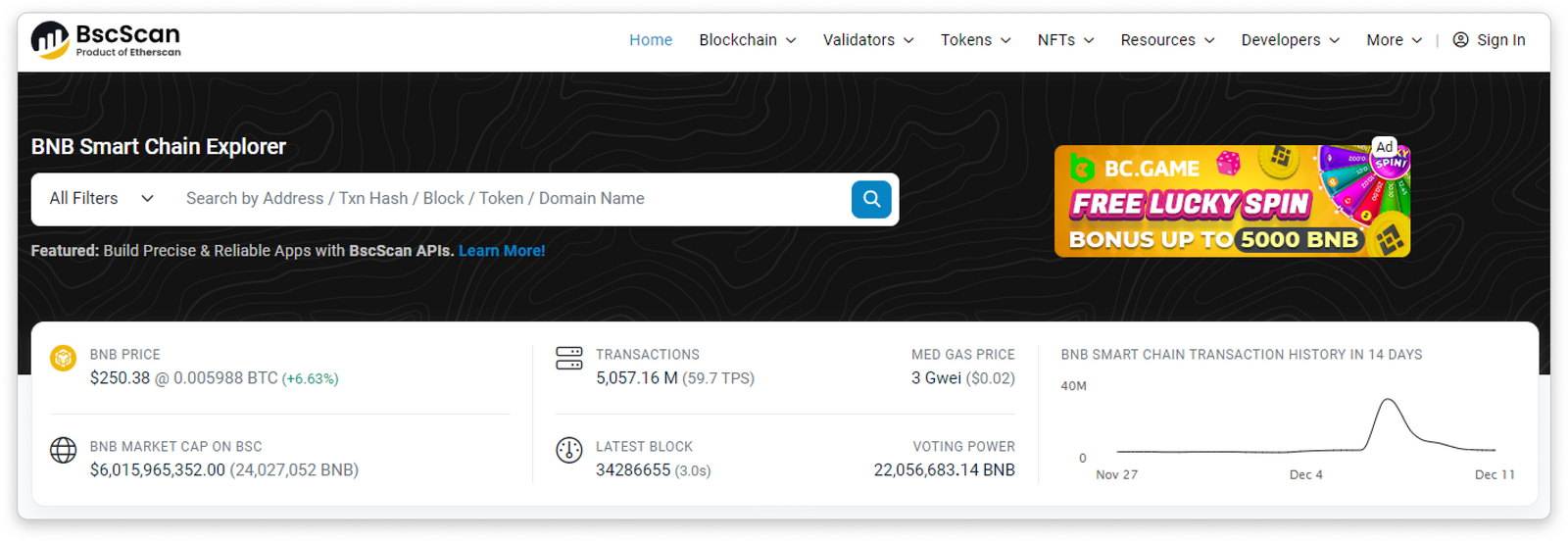Open the Home menu item

[x=651, y=40]
